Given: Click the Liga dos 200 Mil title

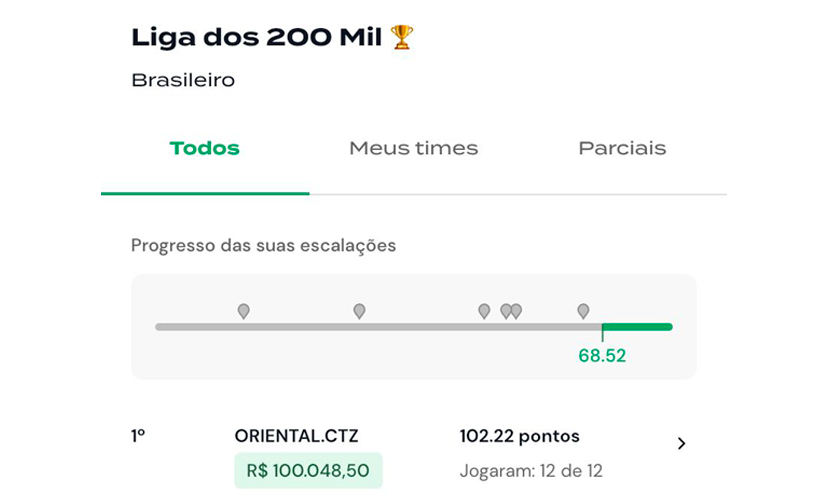Looking at the screenshot, I should [257, 37].
